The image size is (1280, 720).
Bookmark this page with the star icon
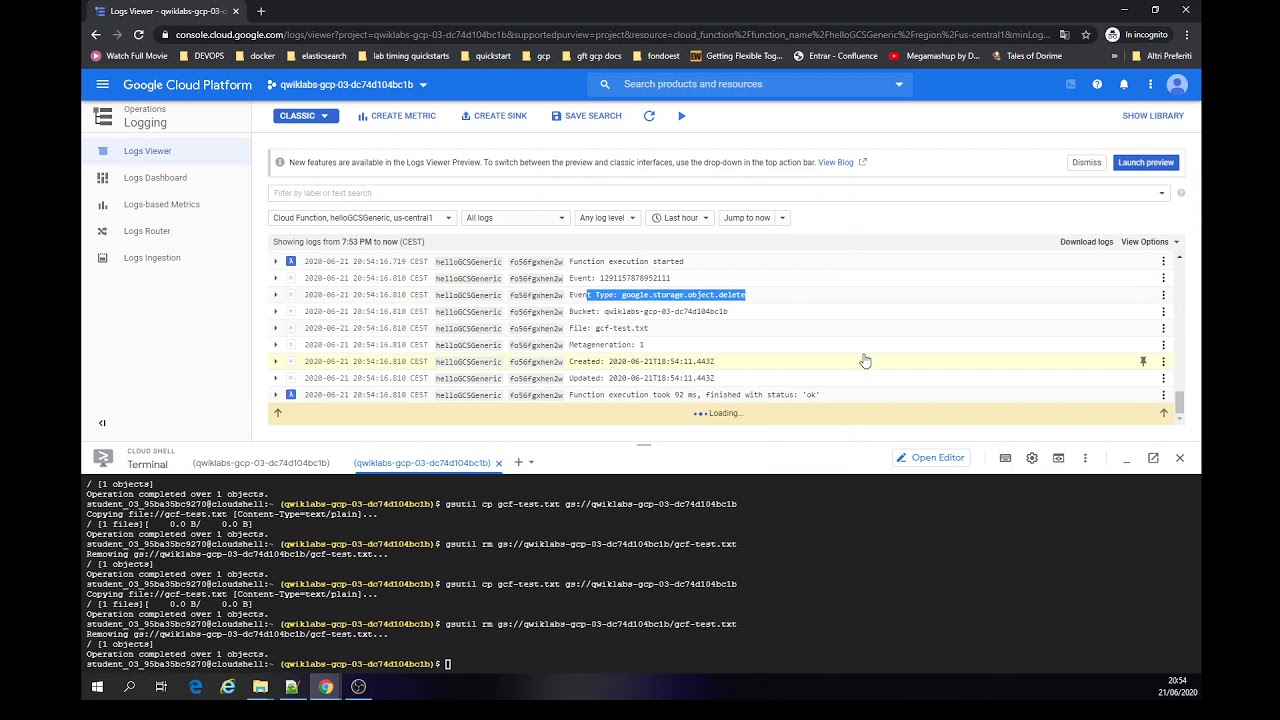pyautogui.click(x=1086, y=35)
